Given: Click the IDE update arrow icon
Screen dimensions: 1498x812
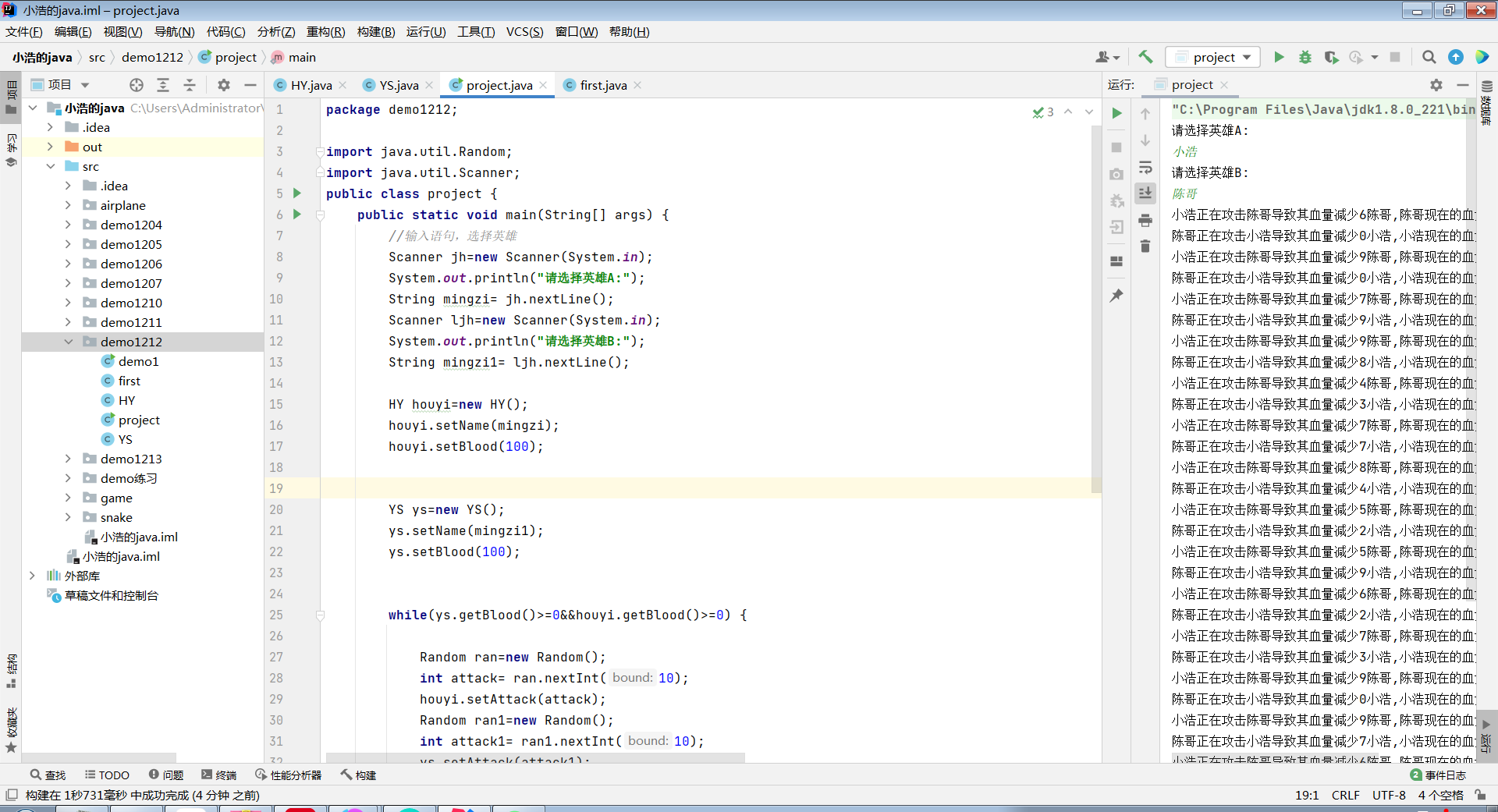Looking at the screenshot, I should pos(1456,57).
